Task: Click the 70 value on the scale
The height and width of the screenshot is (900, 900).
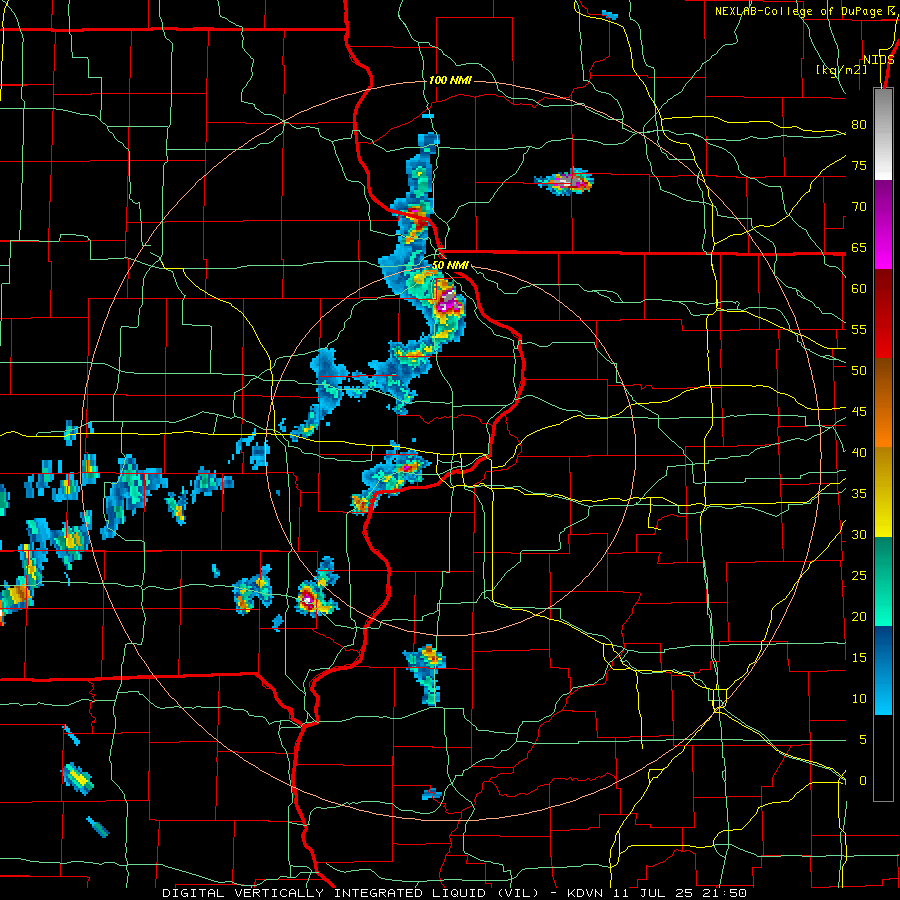Action: [x=859, y=207]
